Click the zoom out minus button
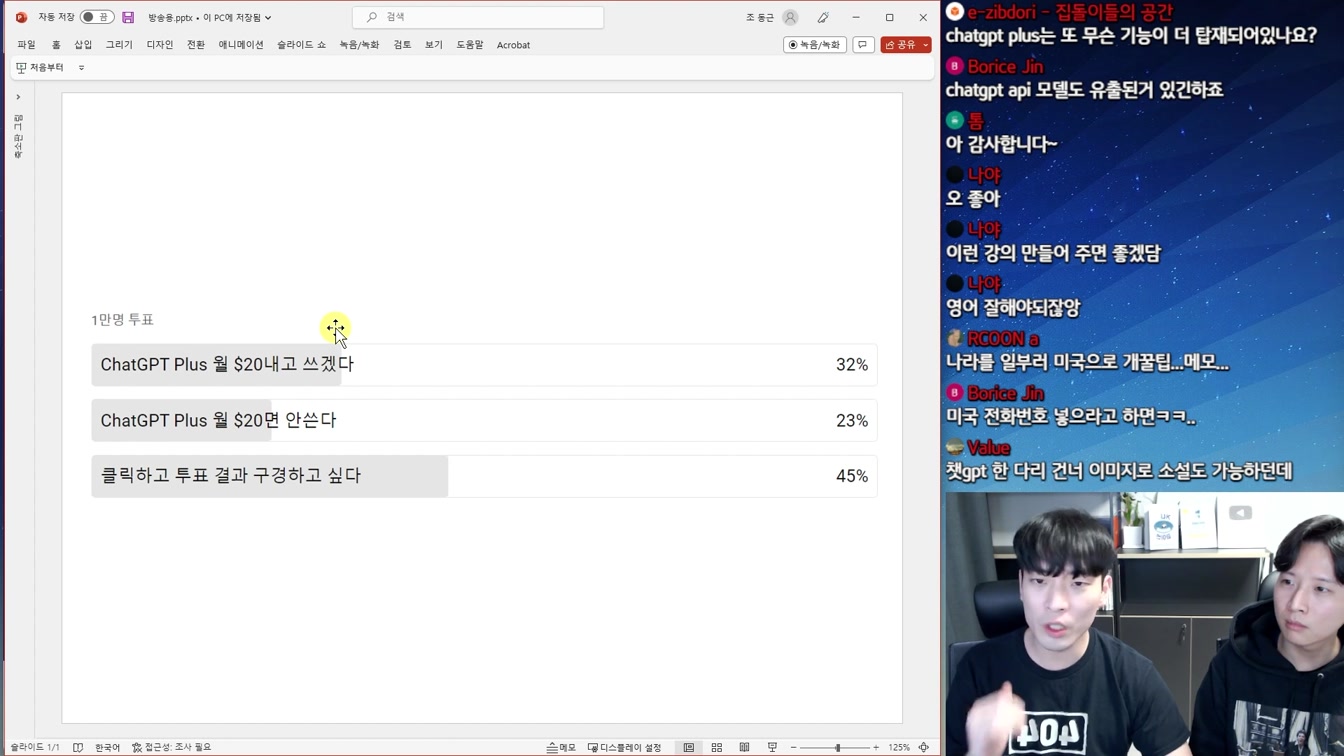The image size is (1344, 756). (794, 747)
